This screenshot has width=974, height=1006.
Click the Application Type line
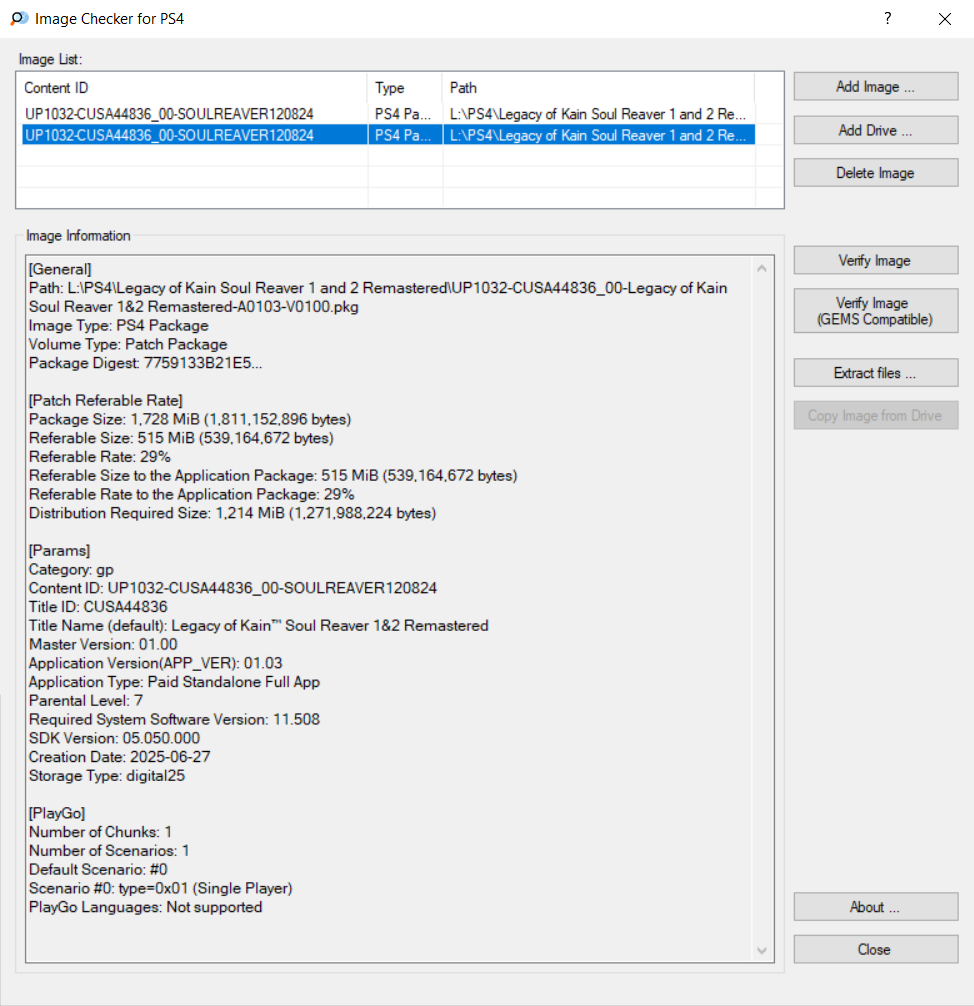175,682
